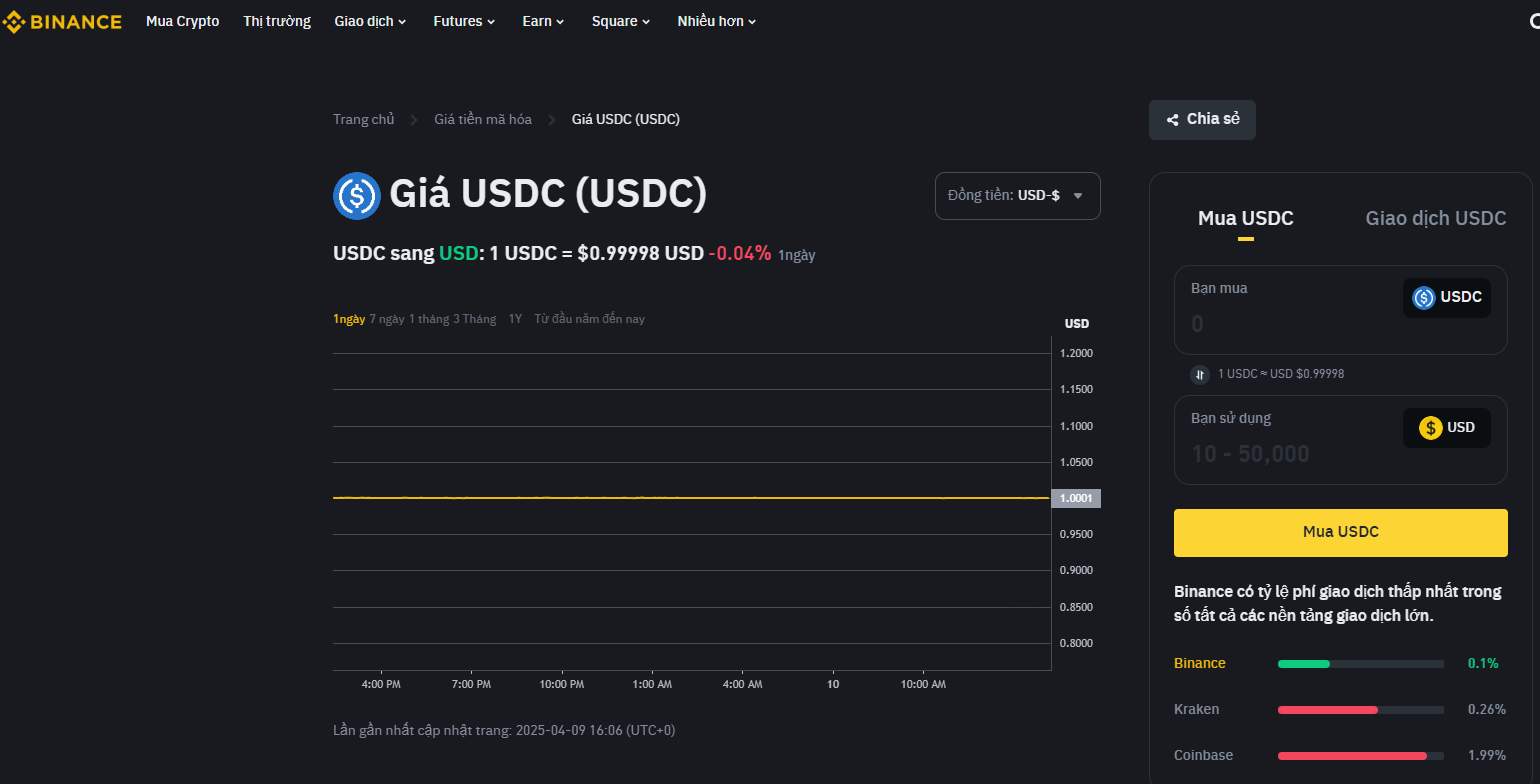
Task: Go to Trang chủ breadcrumb
Action: (364, 119)
